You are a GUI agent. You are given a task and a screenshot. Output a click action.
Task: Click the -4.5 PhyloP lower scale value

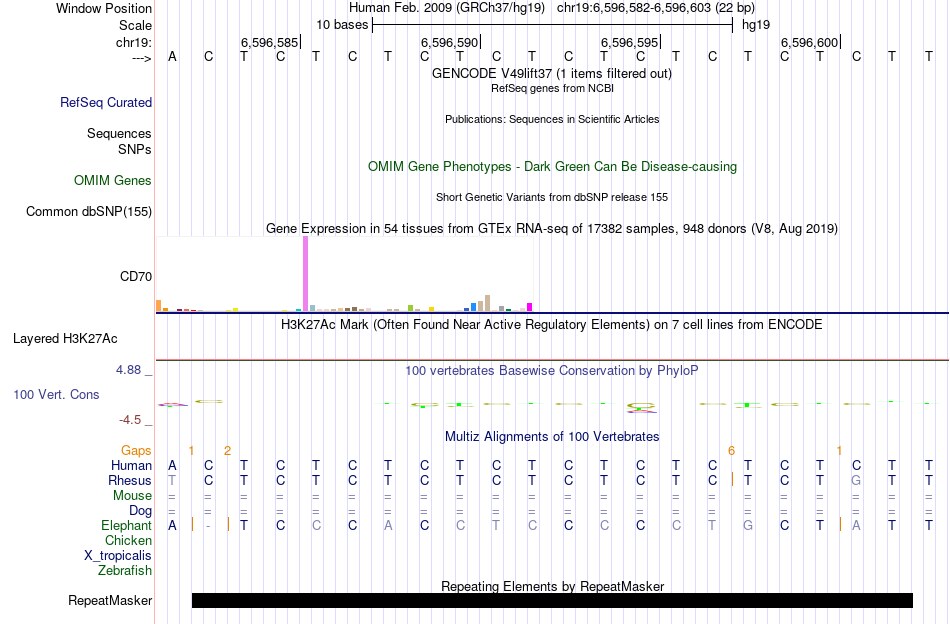click(130, 420)
